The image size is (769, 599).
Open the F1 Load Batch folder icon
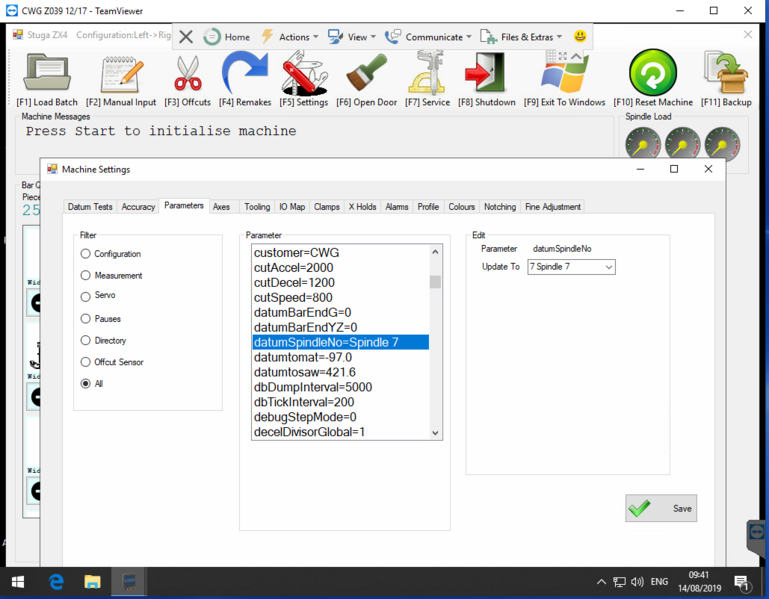pos(47,73)
